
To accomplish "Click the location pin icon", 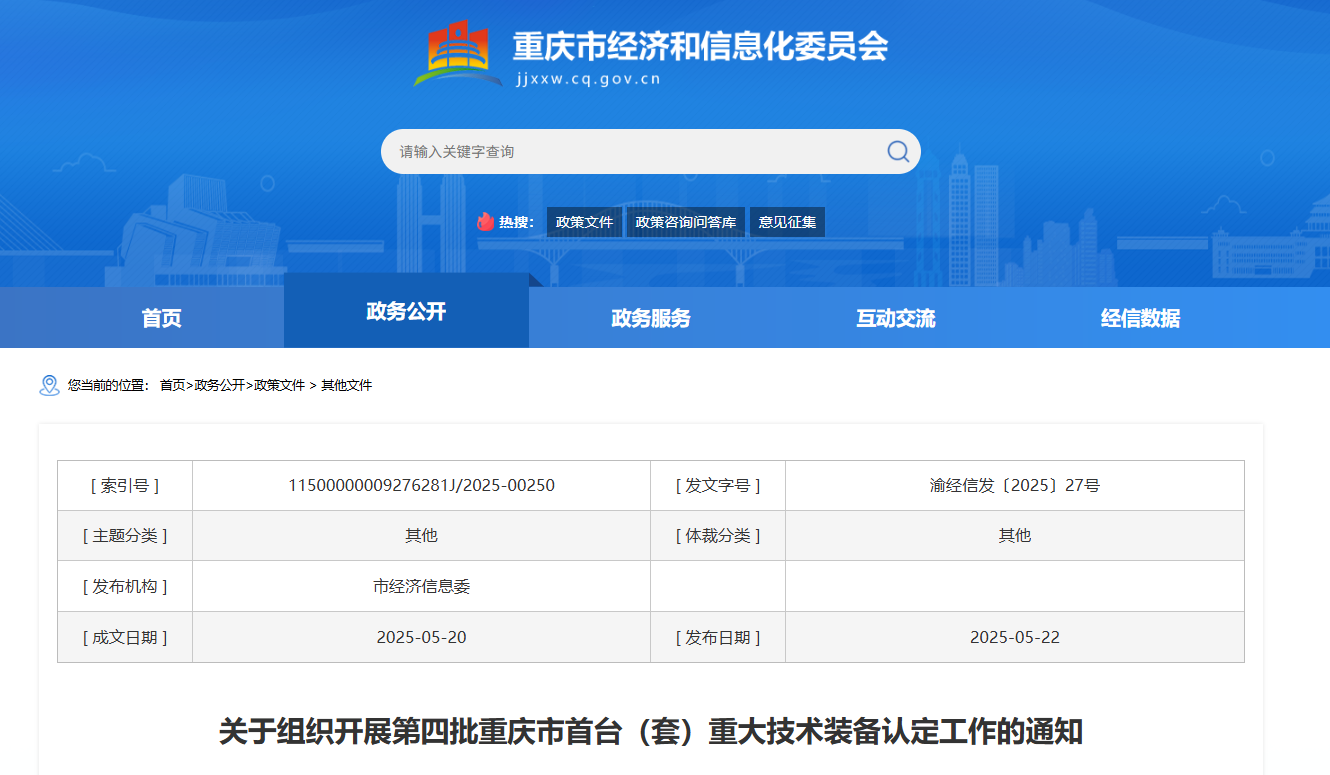I will pos(49,385).
